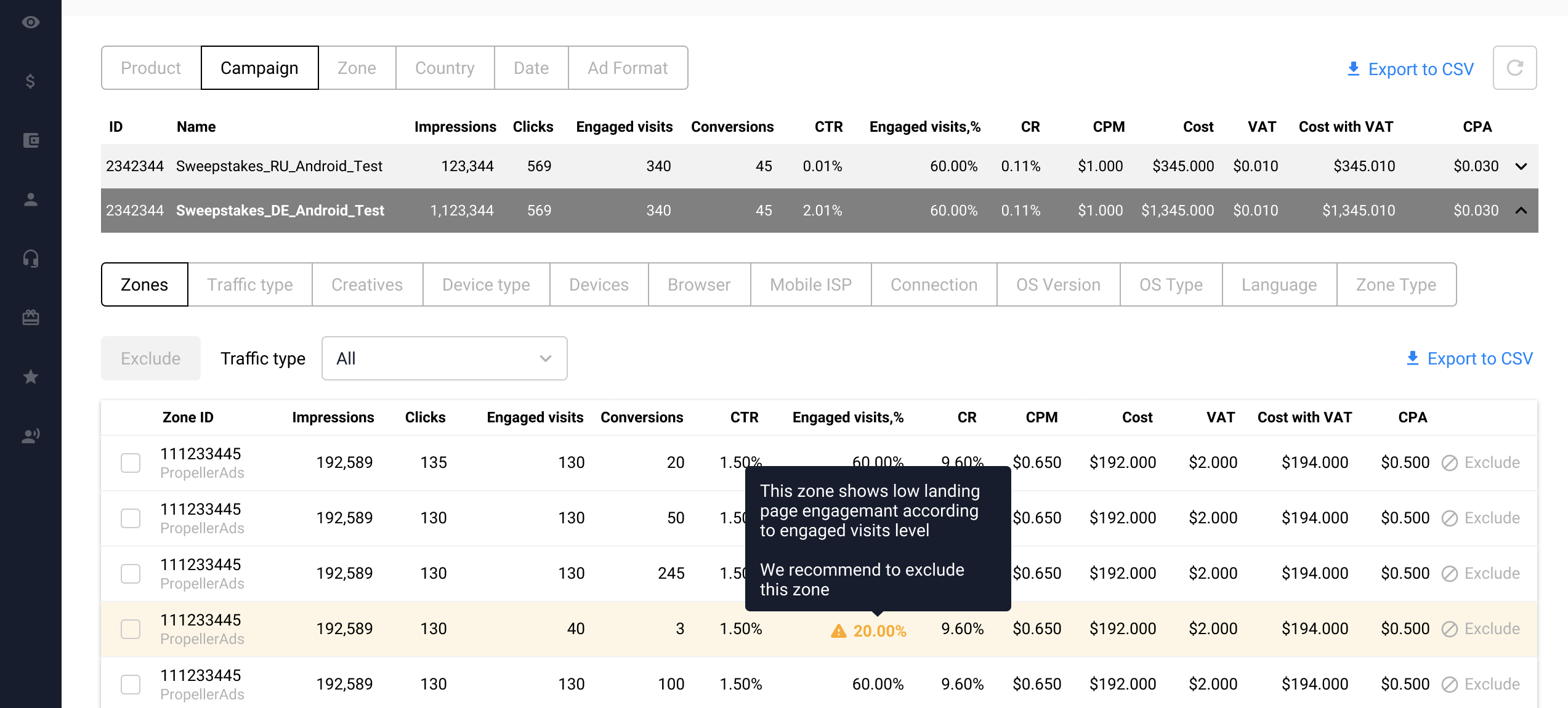
Task: Open the user profile sidebar icon
Action: (x=31, y=199)
